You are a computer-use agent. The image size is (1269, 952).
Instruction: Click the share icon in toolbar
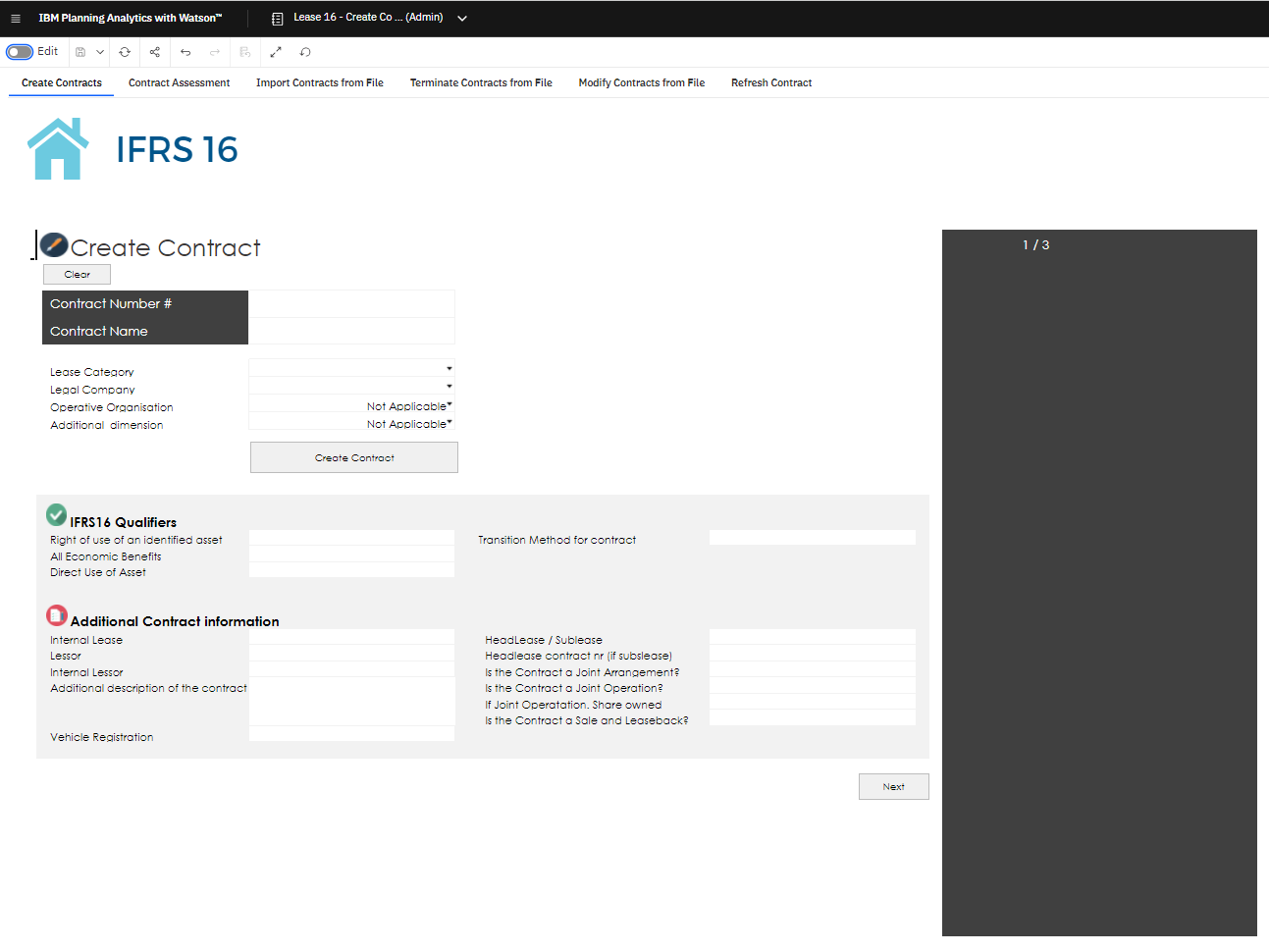(x=155, y=52)
